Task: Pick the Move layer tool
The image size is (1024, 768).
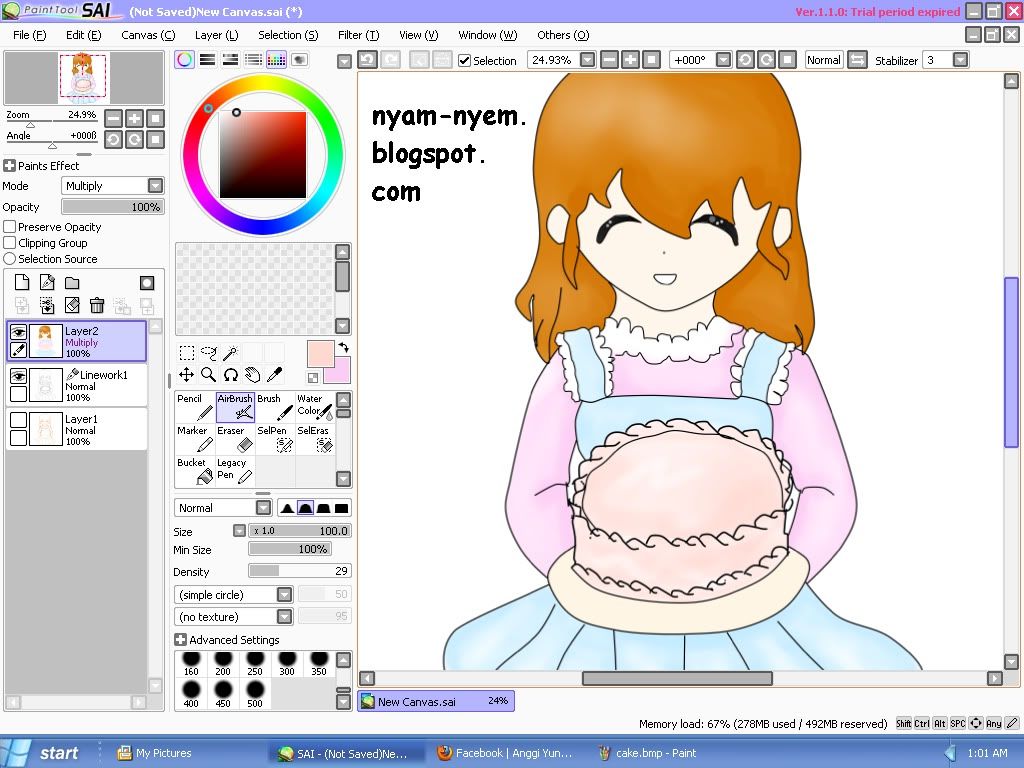Action: tap(187, 375)
